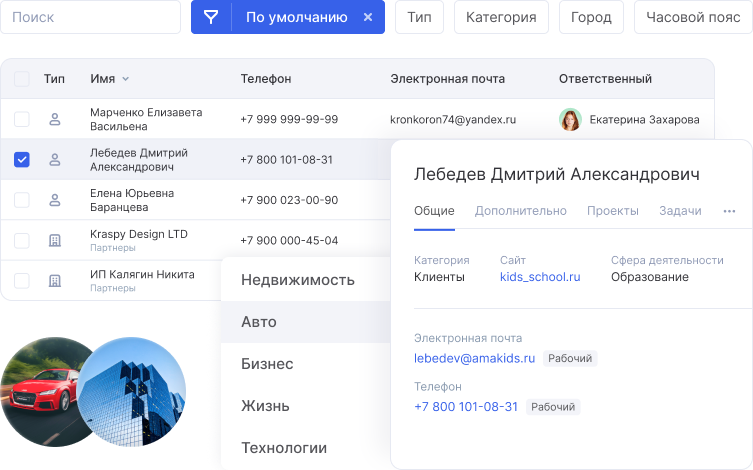753x470 pixels.
Task: Sort by Имя column arrow
Action: [x=126, y=79]
